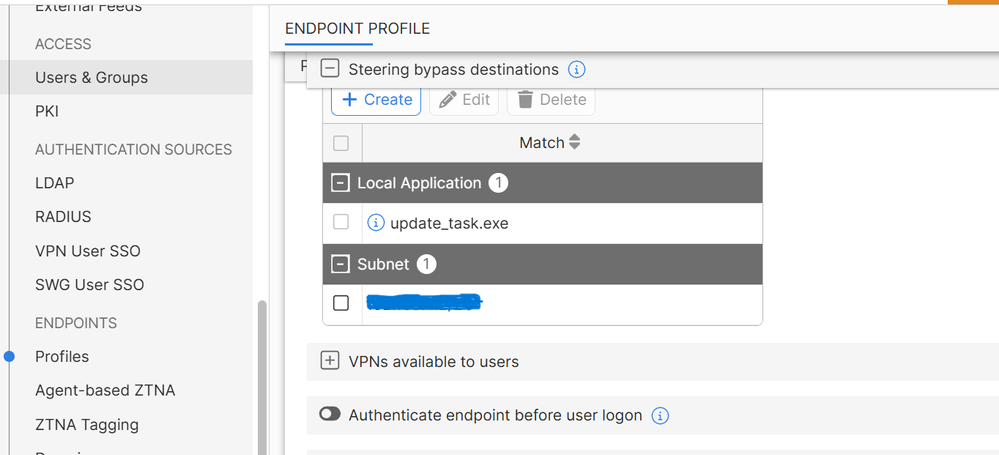Open Users & Groups in sidebar
The image size is (999, 455).
91,77
